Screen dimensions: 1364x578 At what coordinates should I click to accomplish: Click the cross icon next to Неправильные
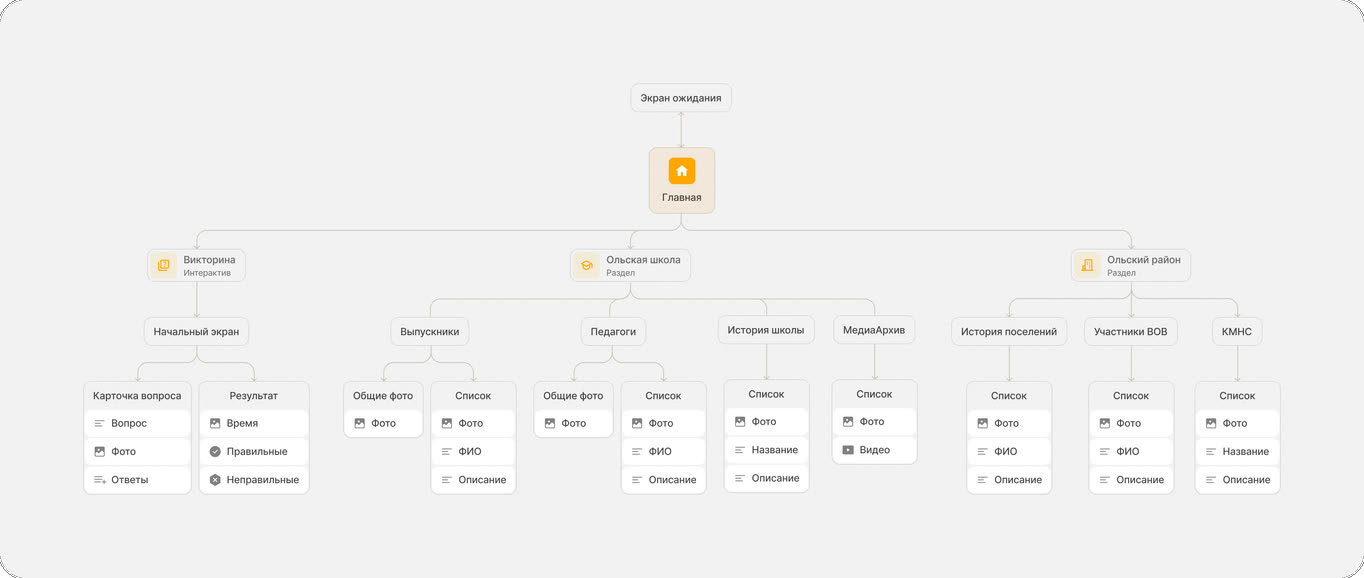tap(215, 479)
